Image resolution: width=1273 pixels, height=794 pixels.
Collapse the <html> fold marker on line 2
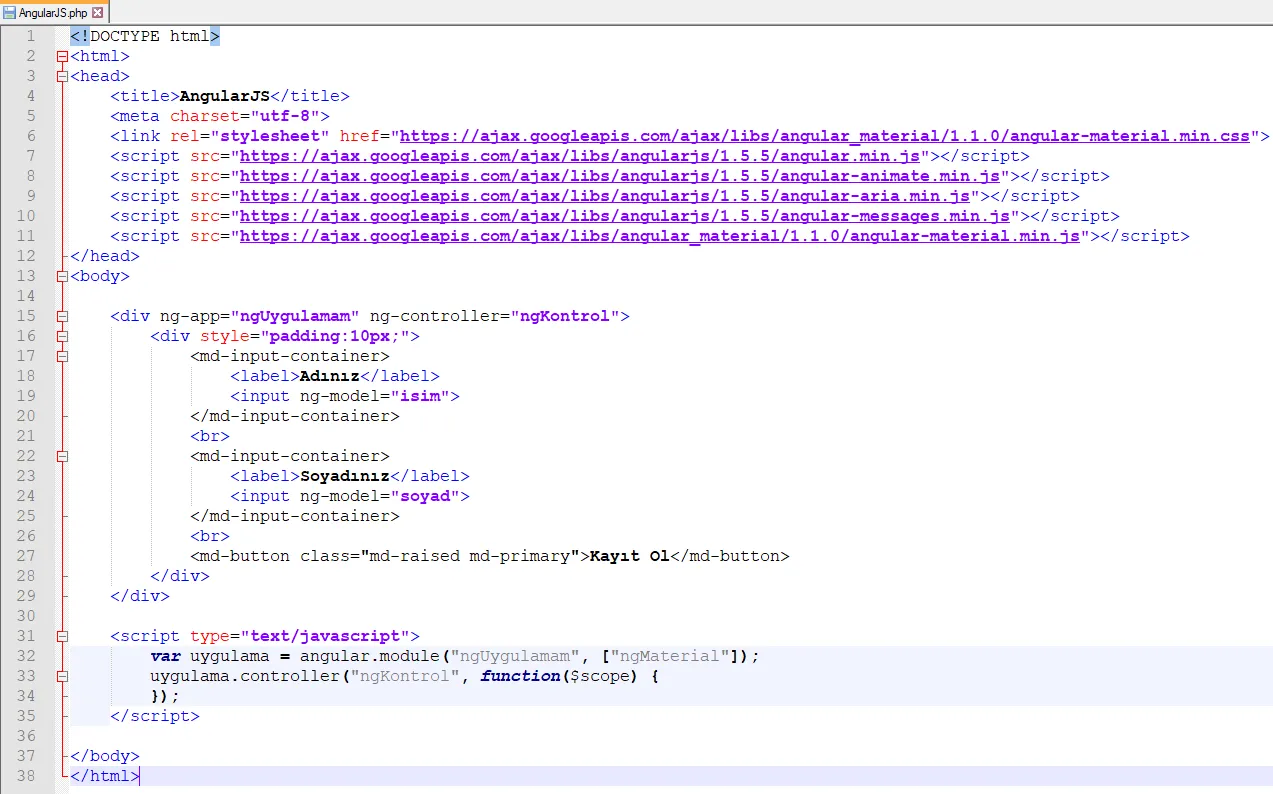[62, 56]
